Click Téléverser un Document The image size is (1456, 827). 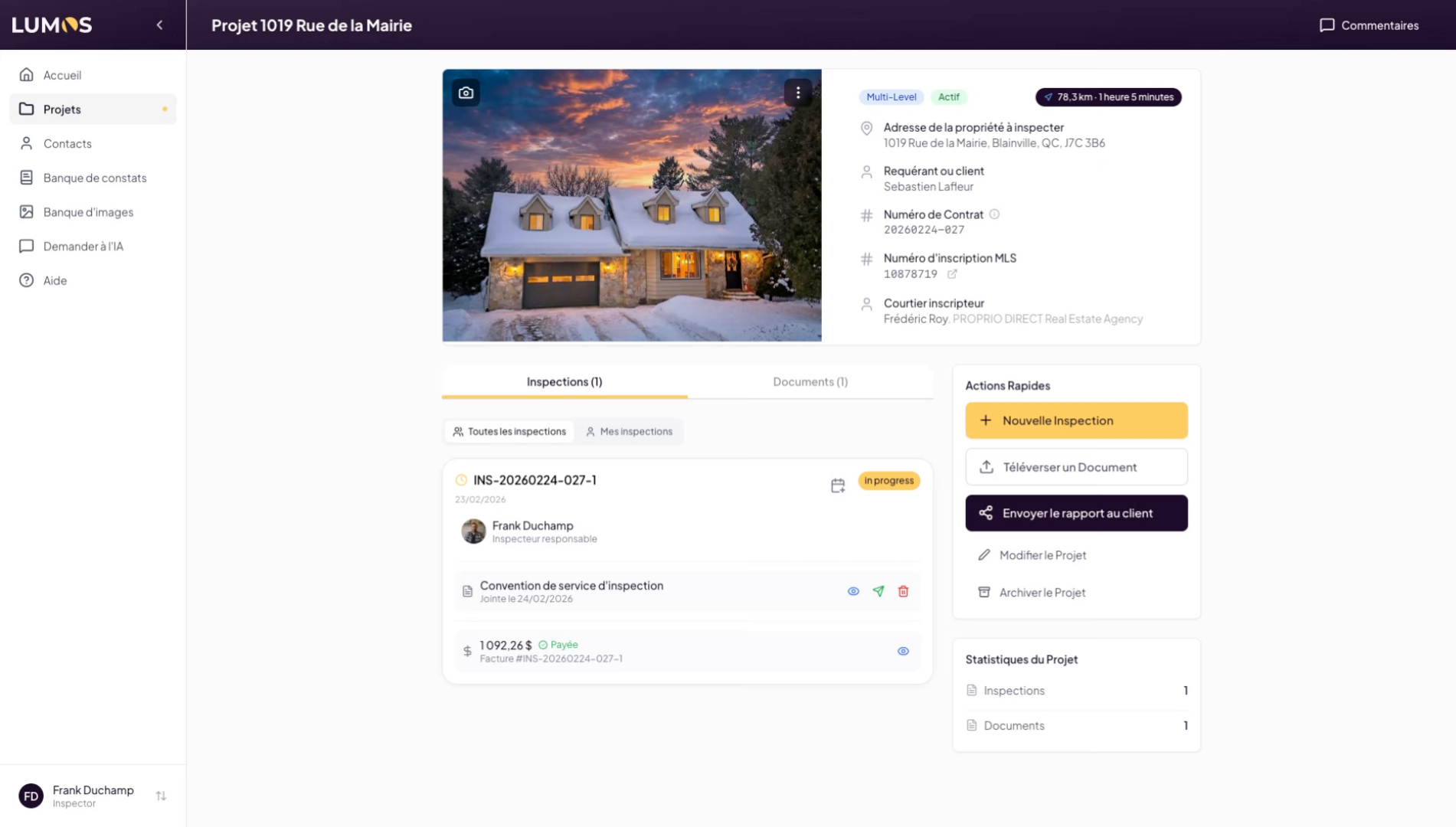[1076, 467]
